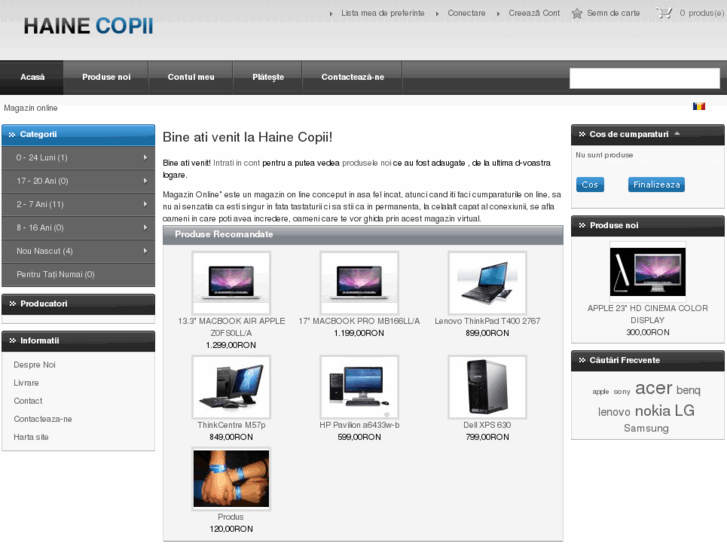Click the LG search tag
The image size is (727, 545).
pyautogui.click(x=684, y=410)
